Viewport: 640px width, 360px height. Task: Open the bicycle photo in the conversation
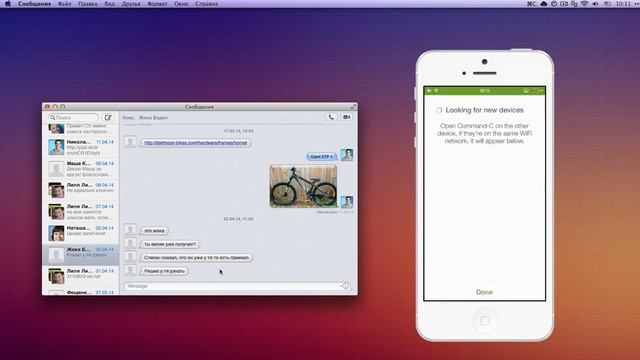pos(303,186)
